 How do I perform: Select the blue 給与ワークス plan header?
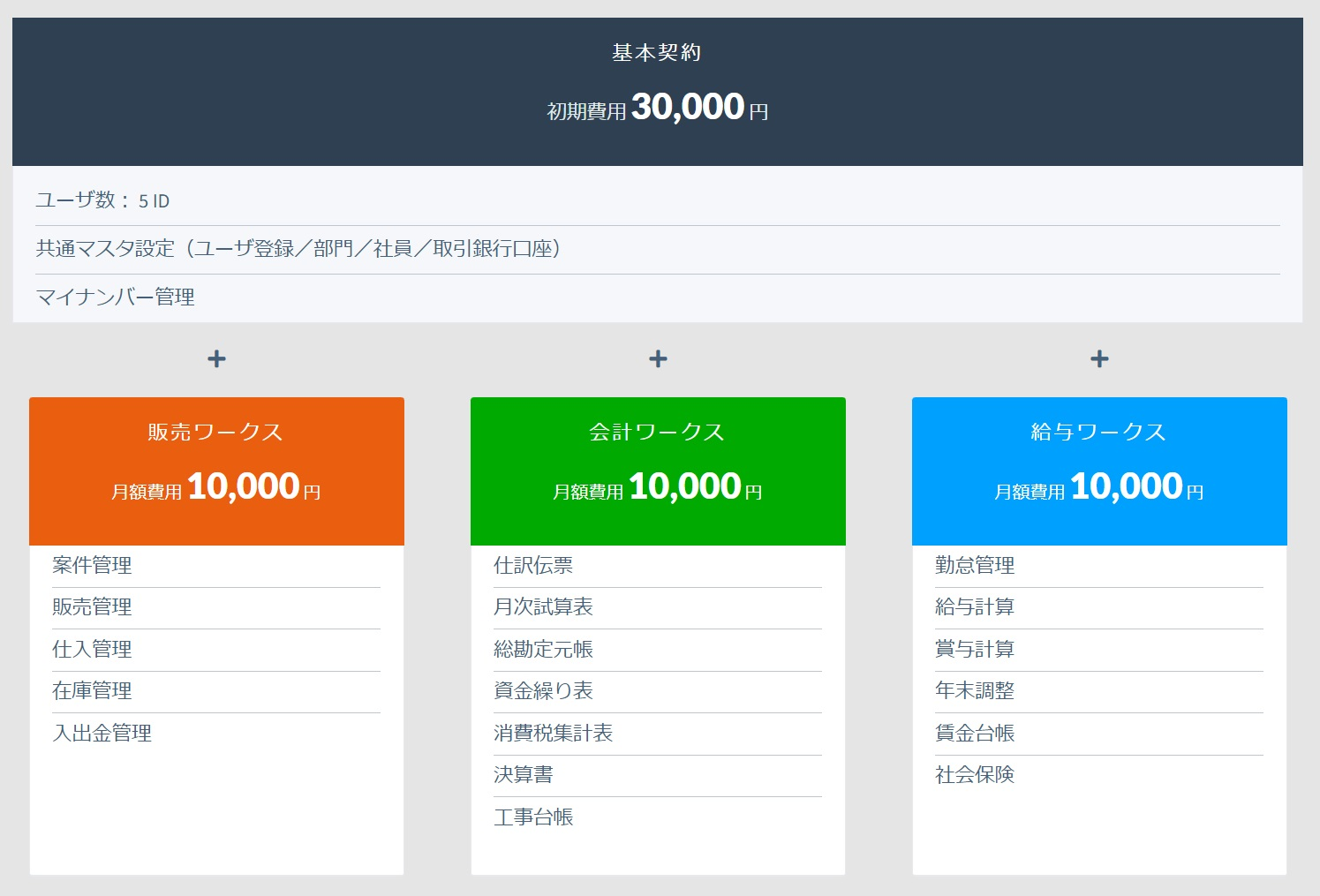[1099, 470]
